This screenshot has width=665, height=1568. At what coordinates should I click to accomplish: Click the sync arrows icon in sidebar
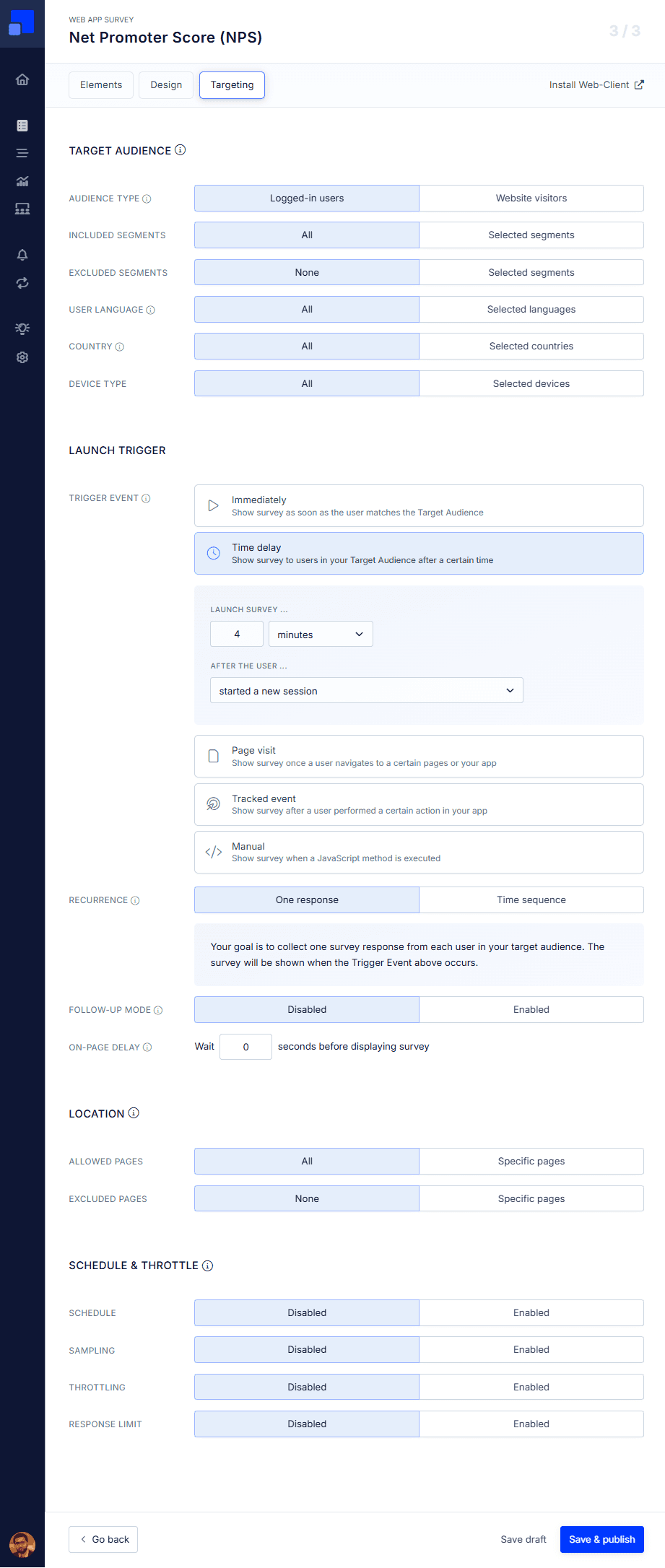coord(22,283)
